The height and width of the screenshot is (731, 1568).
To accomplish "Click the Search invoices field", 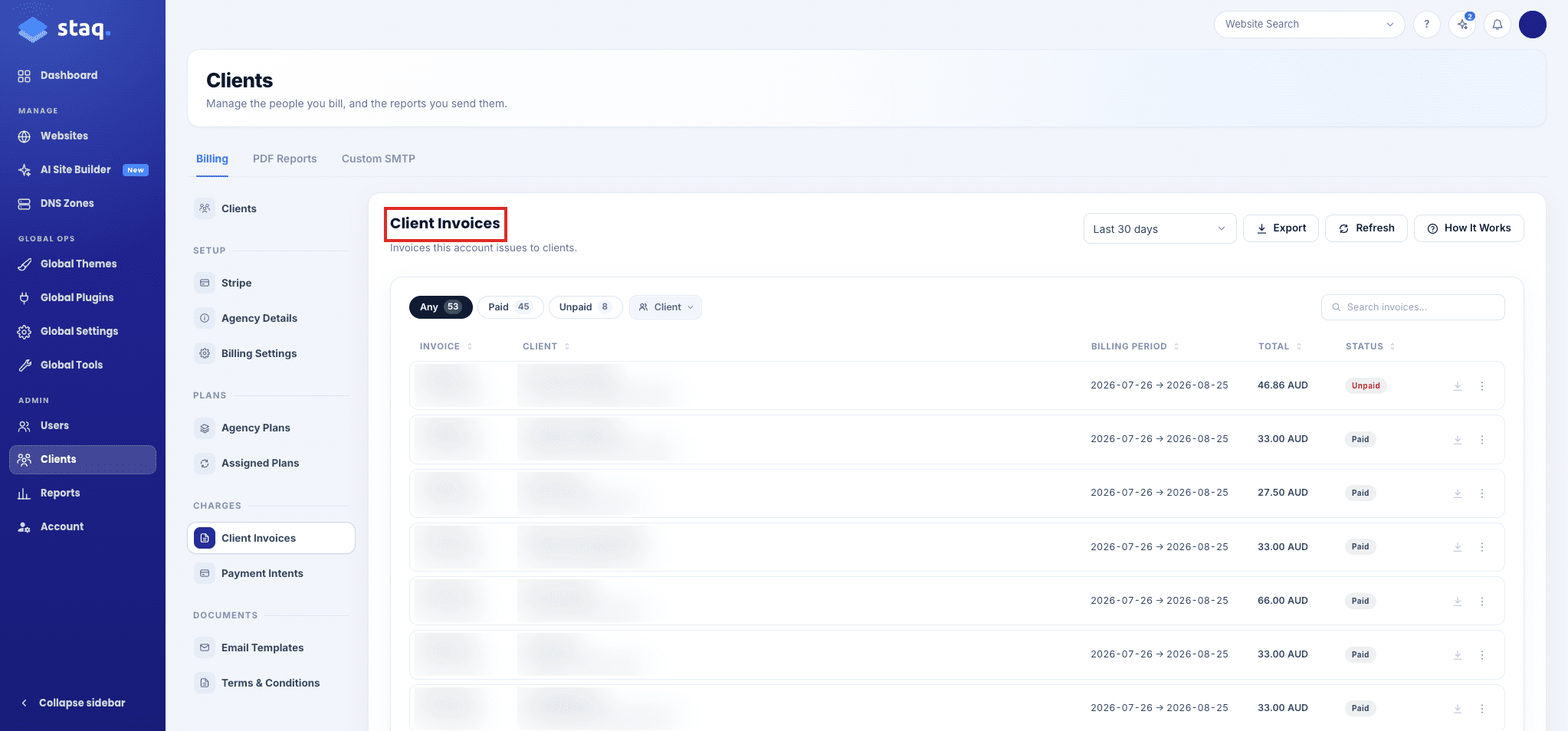I will [1413, 307].
